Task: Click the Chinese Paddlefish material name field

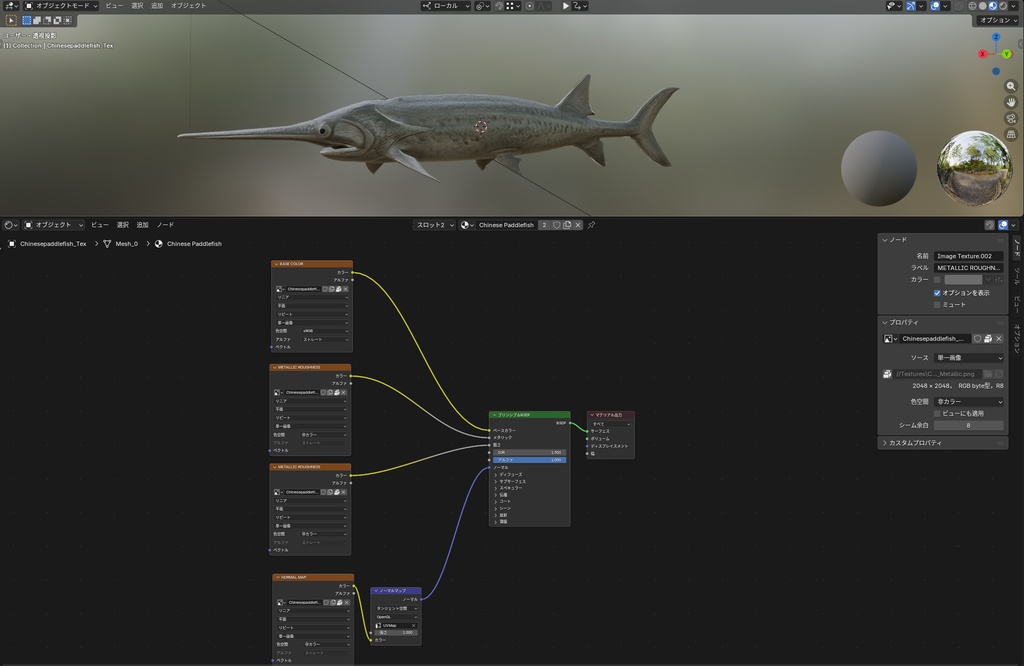Action: click(506, 225)
